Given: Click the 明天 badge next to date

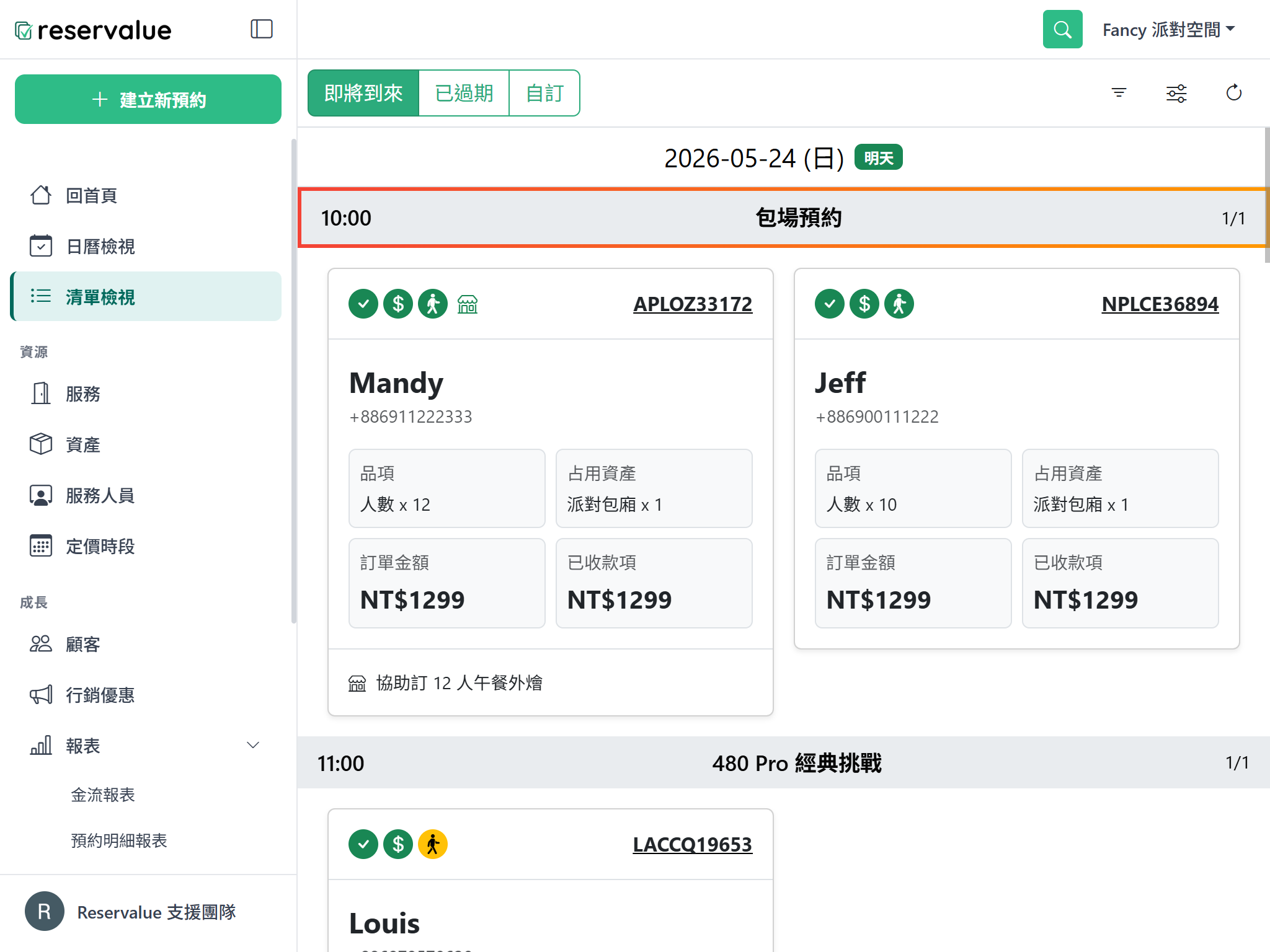Looking at the screenshot, I should click(879, 157).
